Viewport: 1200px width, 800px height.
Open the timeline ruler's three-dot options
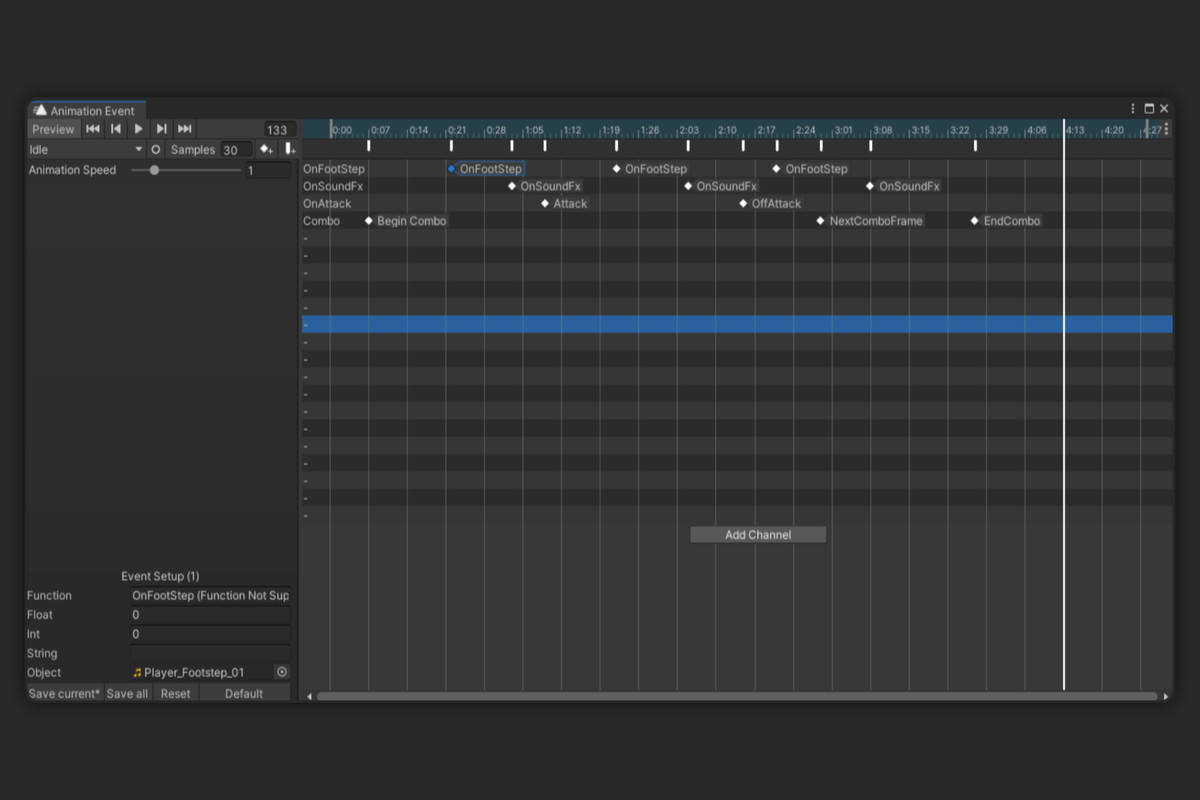coord(1166,129)
